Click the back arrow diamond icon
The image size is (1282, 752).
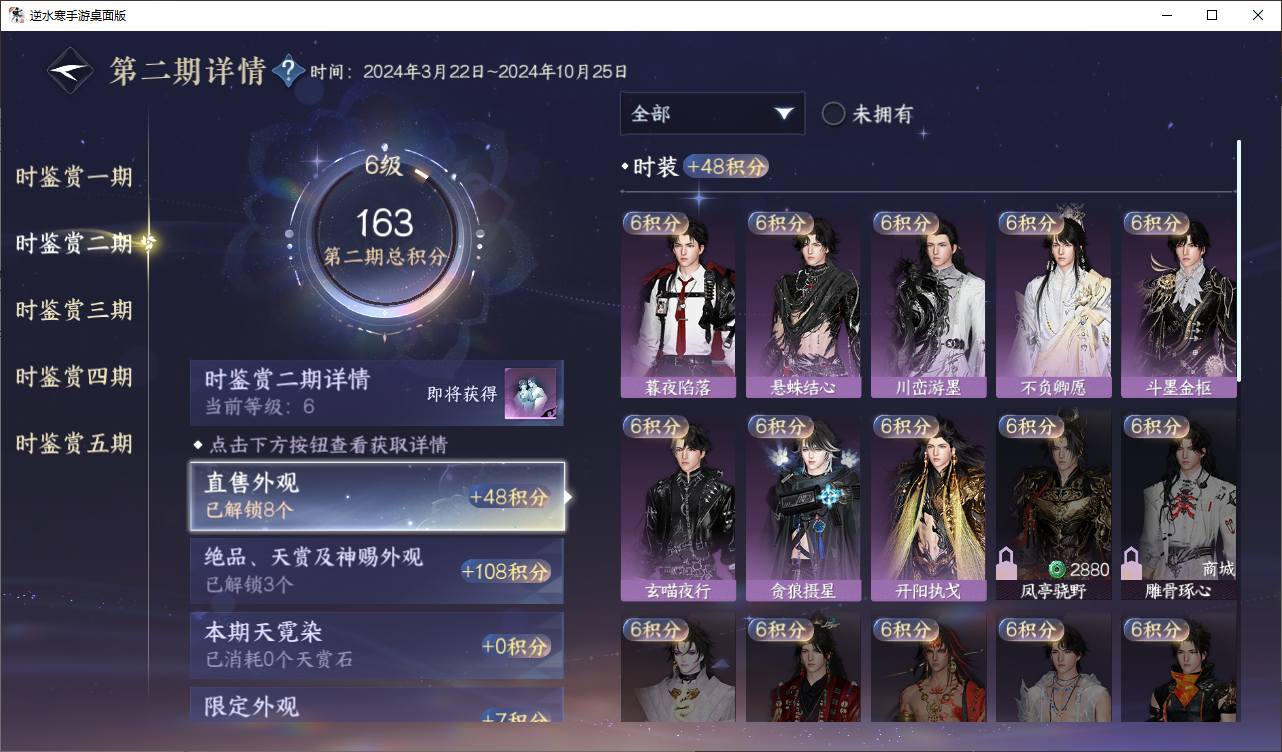click(71, 71)
